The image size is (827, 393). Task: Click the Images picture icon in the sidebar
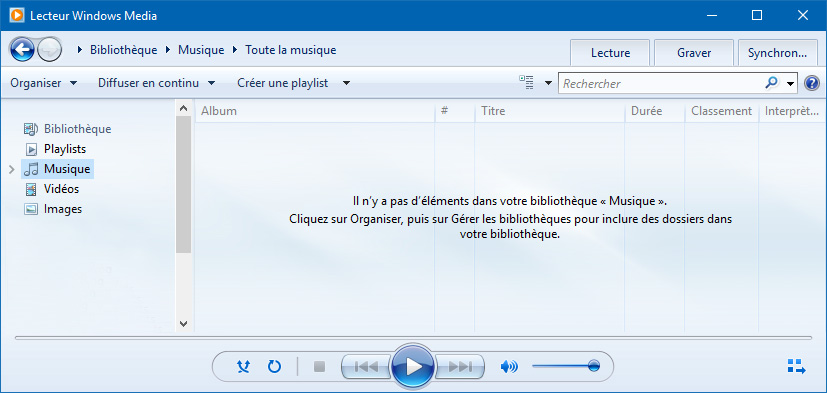tap(31, 209)
